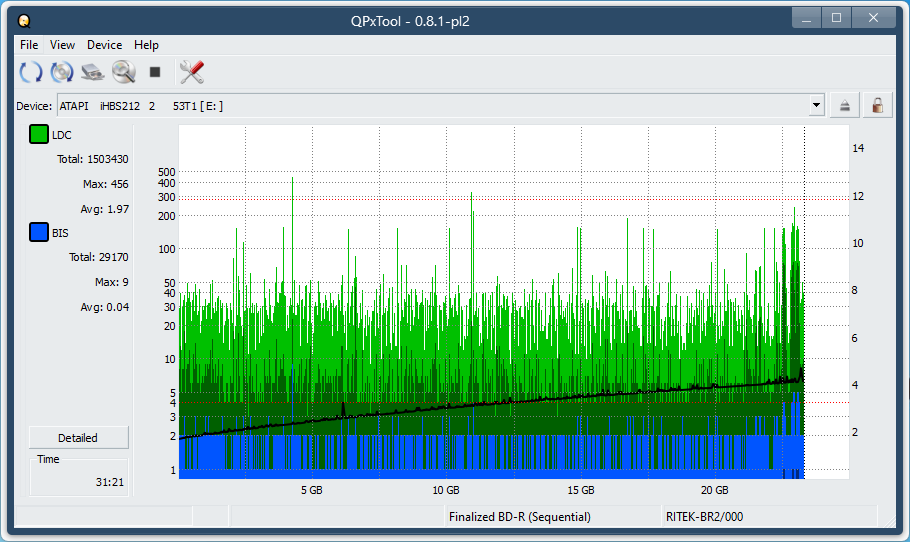The width and height of the screenshot is (910, 542).
Task: Click the green LDC color swatch
Action: click(x=39, y=135)
